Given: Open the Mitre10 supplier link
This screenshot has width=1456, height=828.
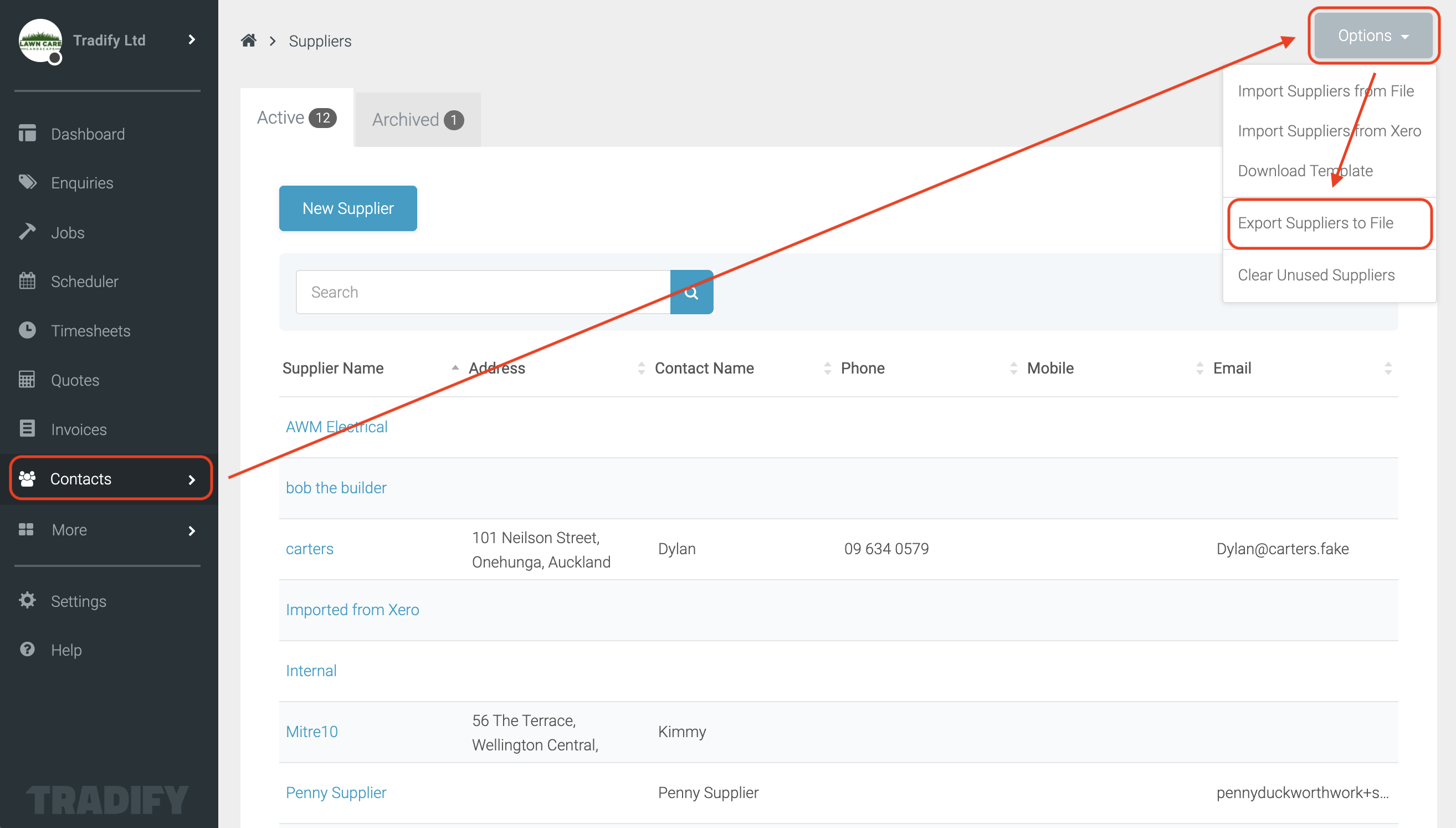Looking at the screenshot, I should point(311,732).
